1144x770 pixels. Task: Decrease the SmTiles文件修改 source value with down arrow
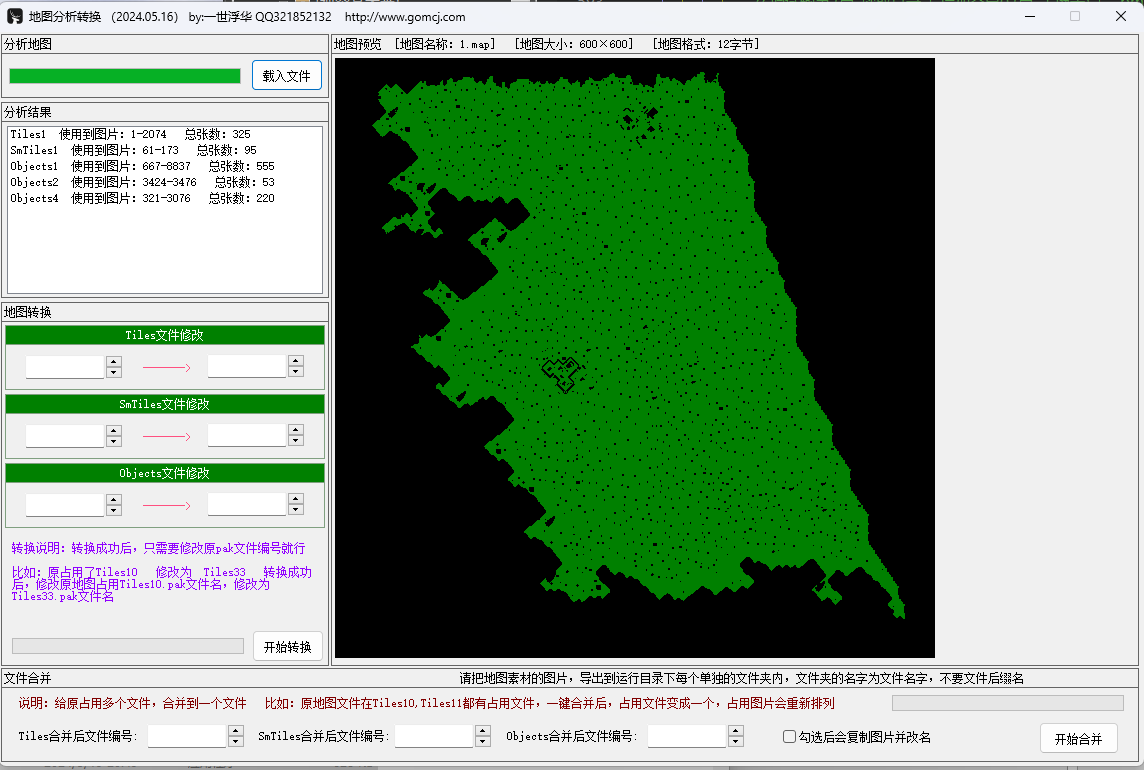(x=114, y=442)
